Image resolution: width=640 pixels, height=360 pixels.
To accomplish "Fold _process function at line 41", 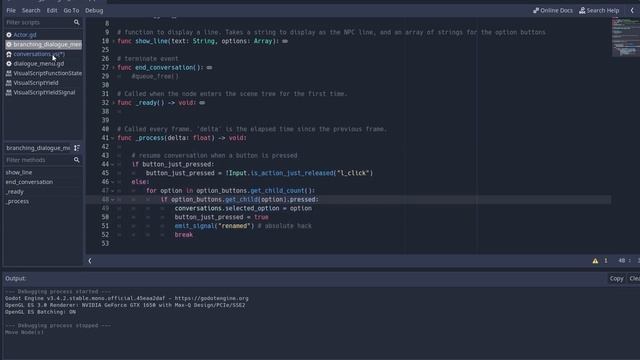I will 113,138.
